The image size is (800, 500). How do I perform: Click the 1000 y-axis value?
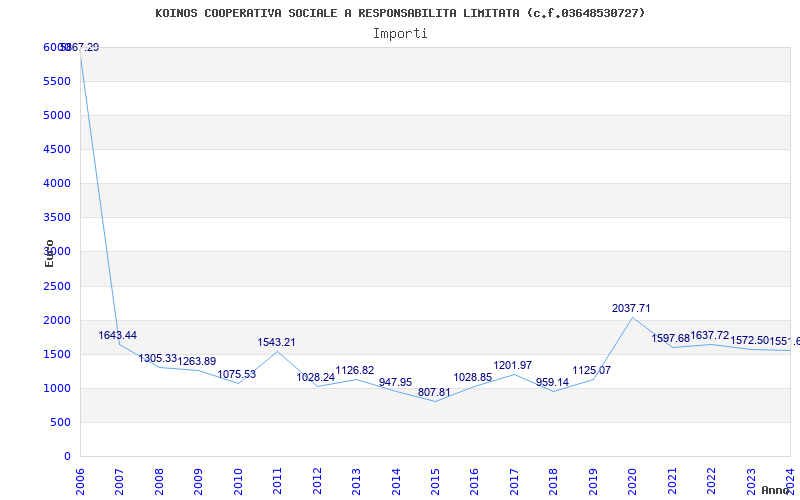point(57,388)
